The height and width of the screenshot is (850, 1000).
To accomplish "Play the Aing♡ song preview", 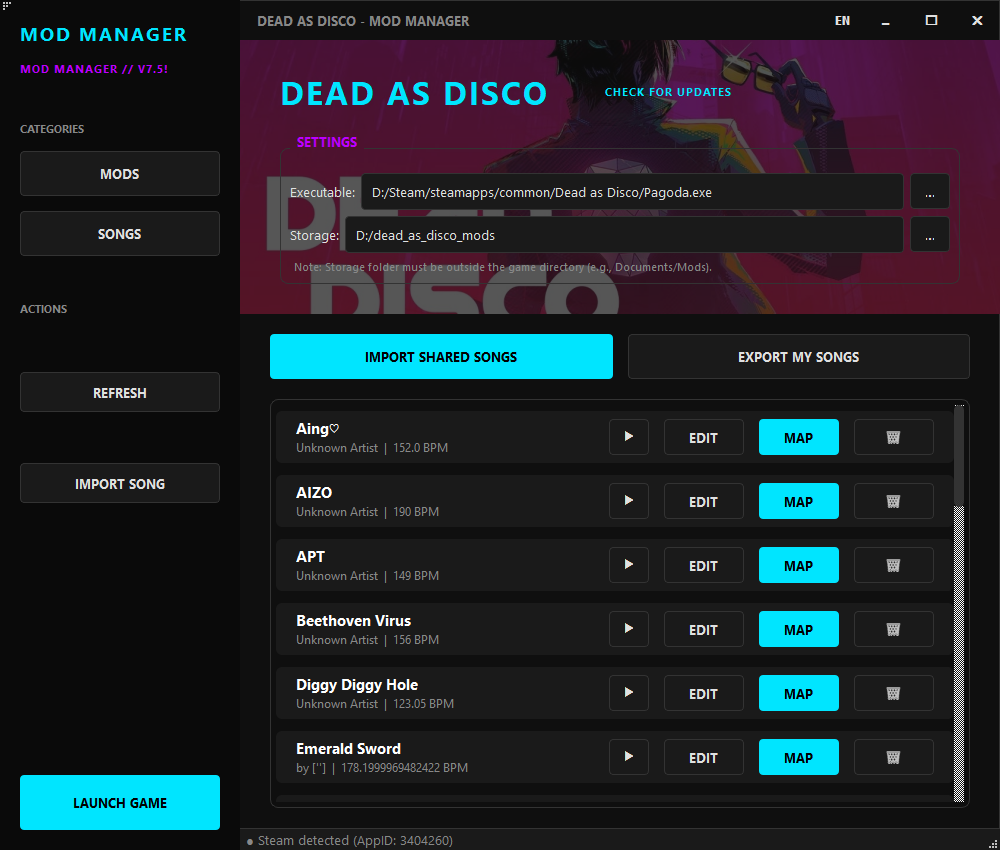I will pos(628,437).
